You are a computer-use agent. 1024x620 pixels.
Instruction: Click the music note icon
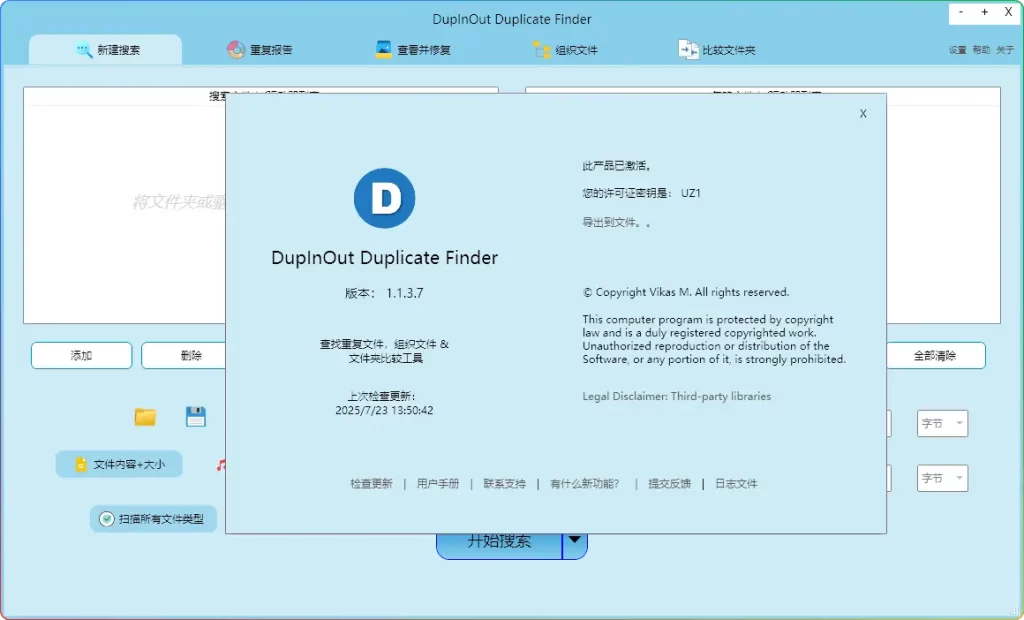221,465
